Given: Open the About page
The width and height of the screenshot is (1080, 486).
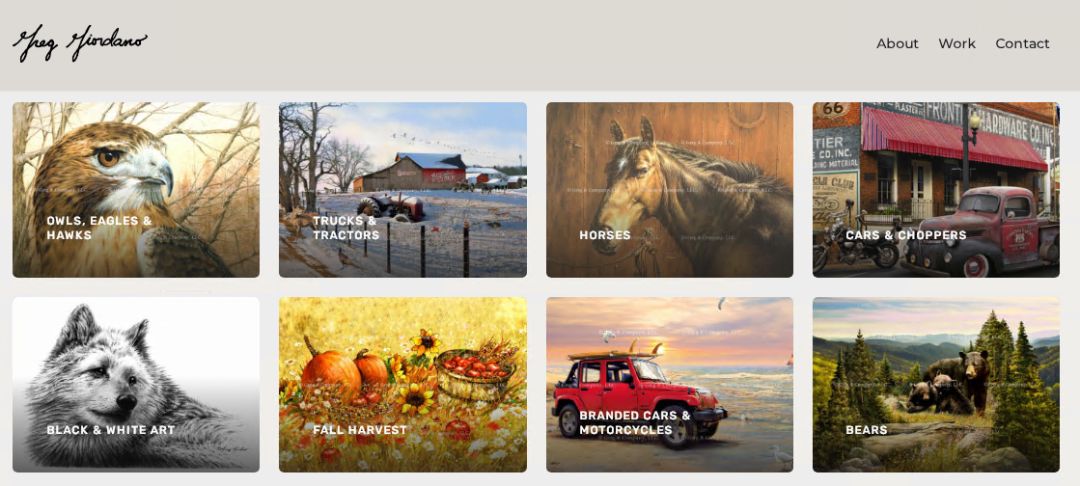Looking at the screenshot, I should [897, 43].
